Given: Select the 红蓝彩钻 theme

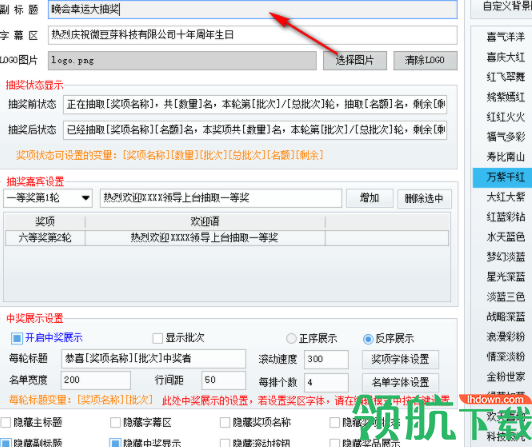Looking at the screenshot, I should pyautogui.click(x=506, y=217).
